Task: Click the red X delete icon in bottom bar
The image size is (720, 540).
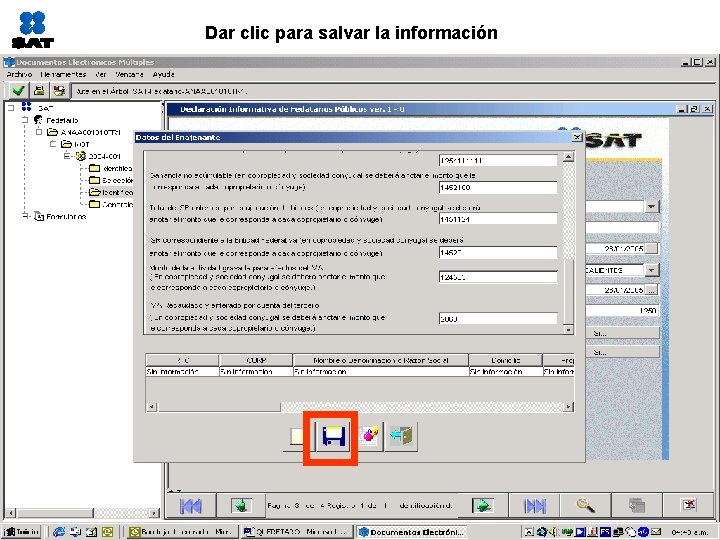Action: (689, 505)
